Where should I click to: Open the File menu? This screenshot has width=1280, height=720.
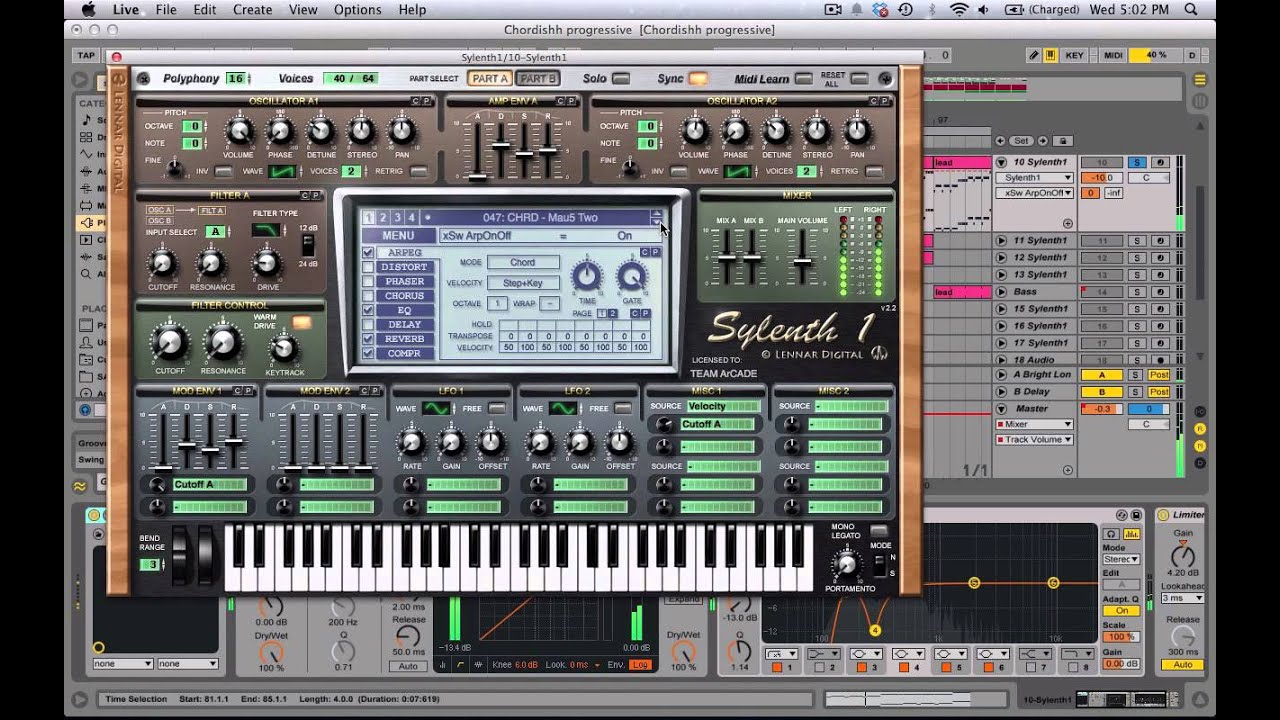[x=166, y=9]
